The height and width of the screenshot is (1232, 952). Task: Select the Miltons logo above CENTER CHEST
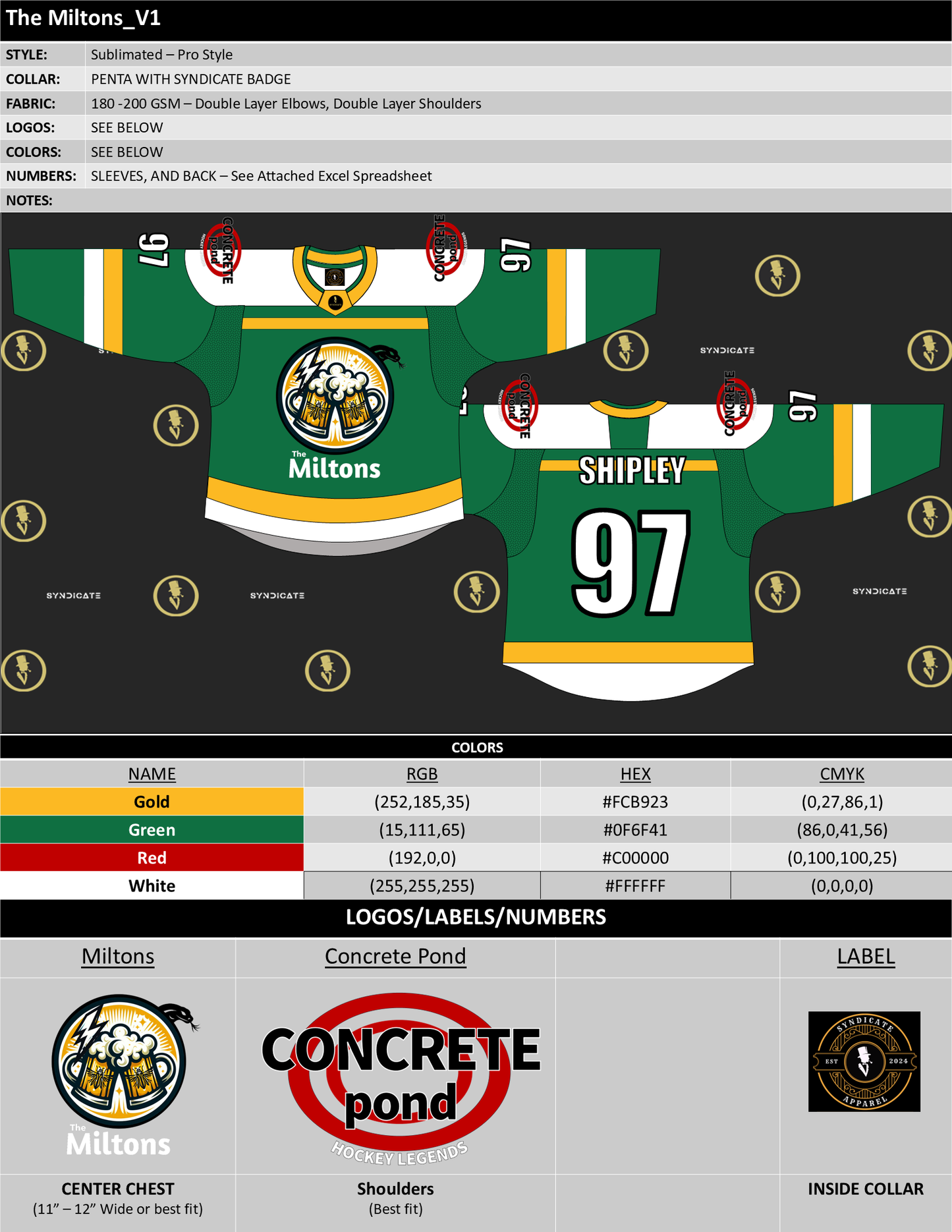point(119,1074)
